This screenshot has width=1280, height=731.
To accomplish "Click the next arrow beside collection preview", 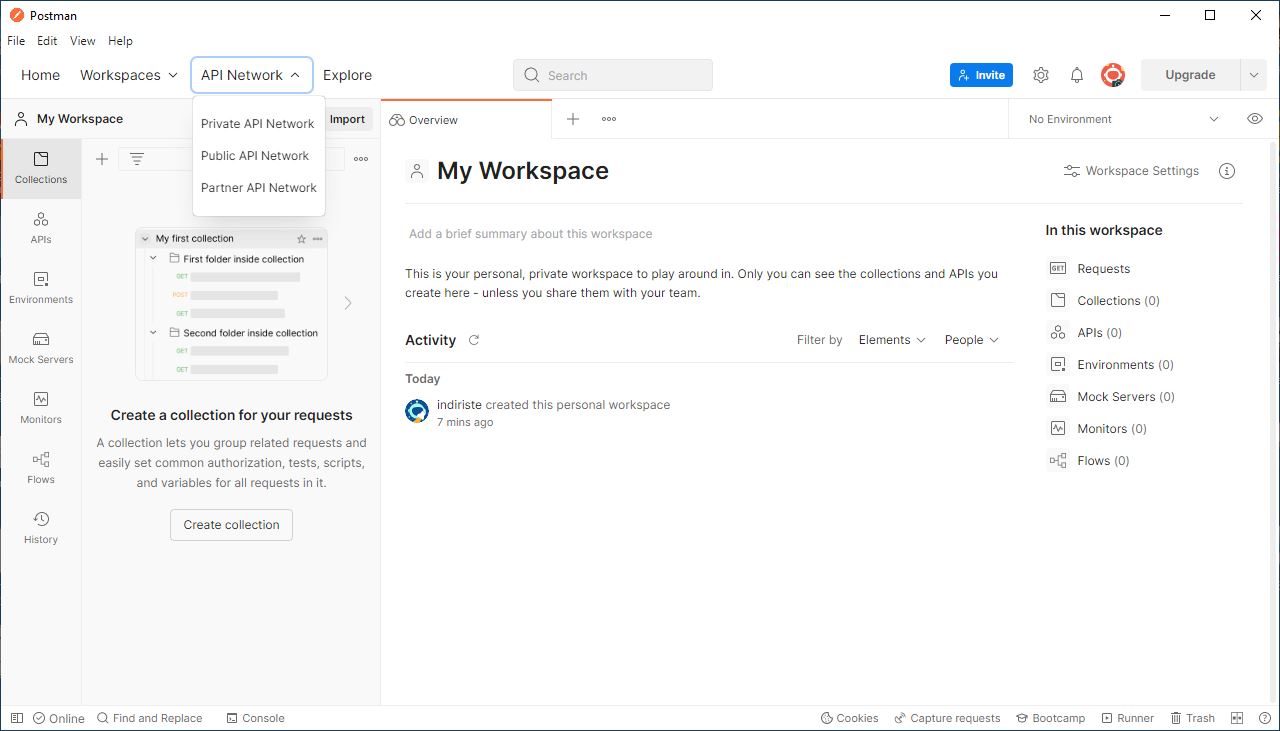I will [x=348, y=303].
